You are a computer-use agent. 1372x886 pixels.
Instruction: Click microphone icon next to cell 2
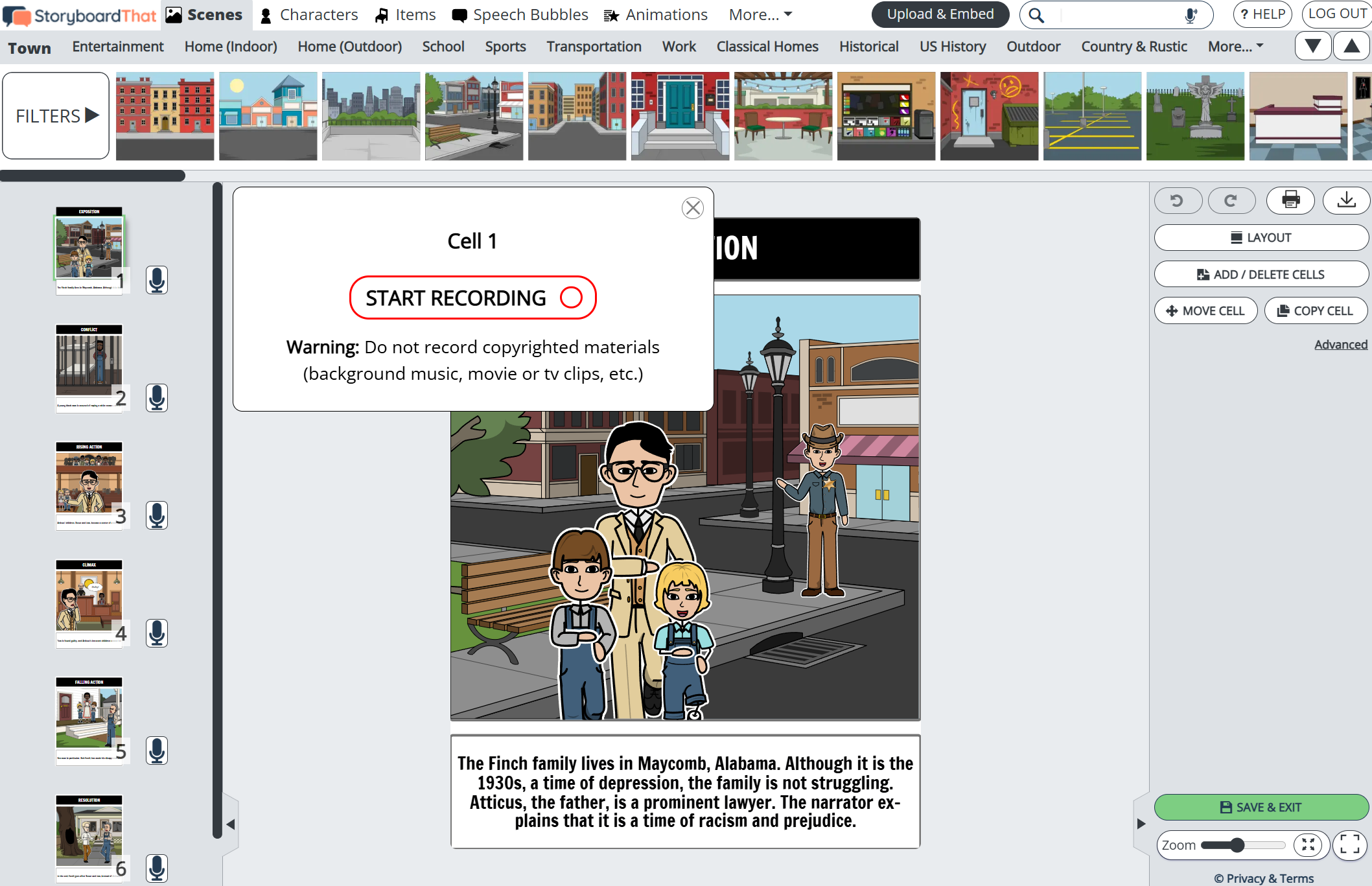[x=156, y=398]
